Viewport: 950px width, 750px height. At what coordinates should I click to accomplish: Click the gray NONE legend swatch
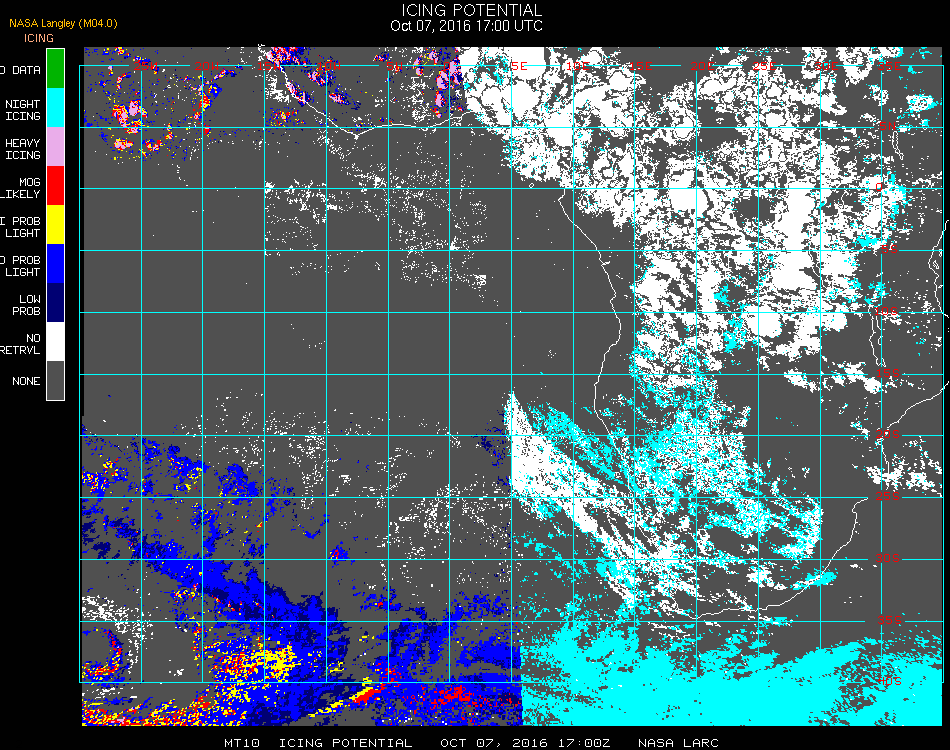pos(55,380)
